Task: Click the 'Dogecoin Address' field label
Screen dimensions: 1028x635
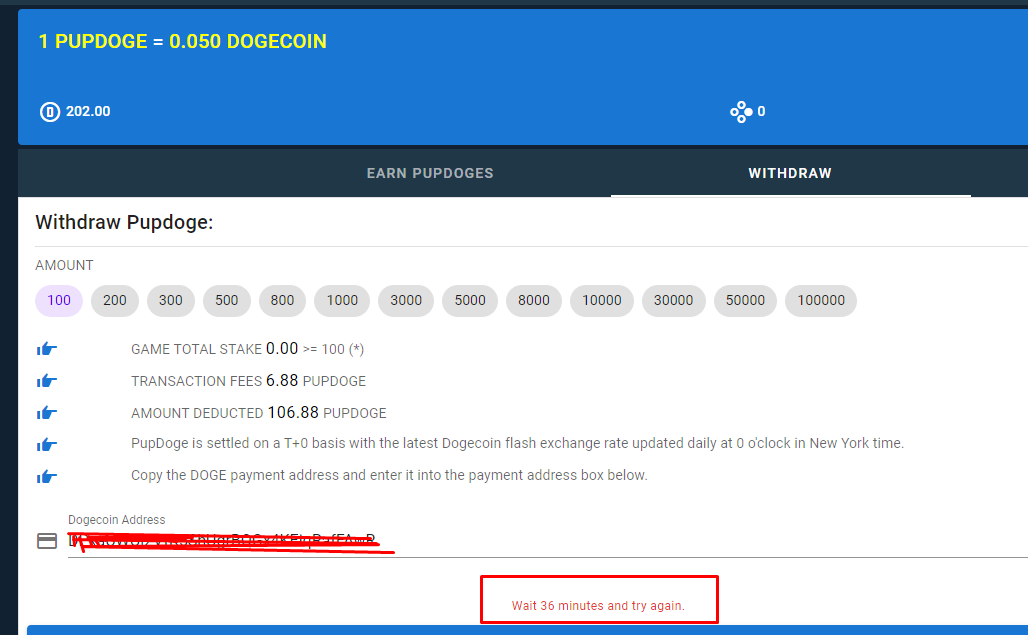Action: tap(117, 520)
